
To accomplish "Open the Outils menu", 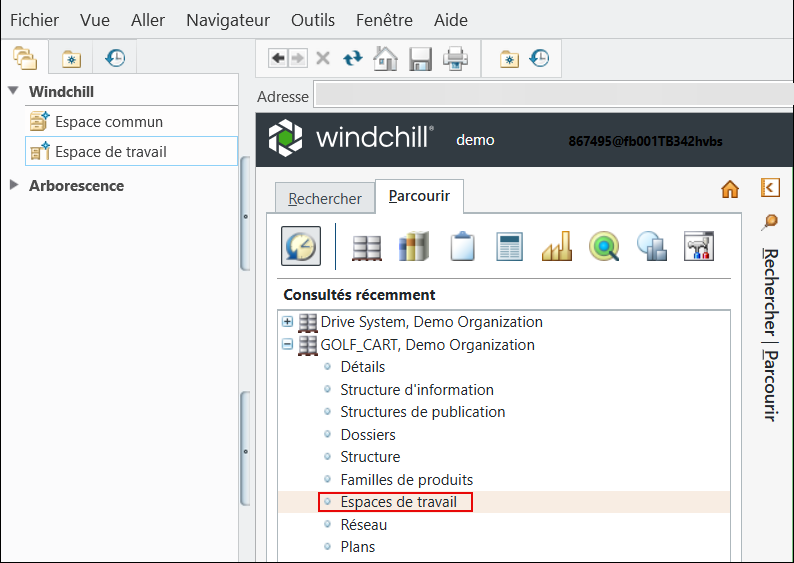I will click(x=312, y=20).
